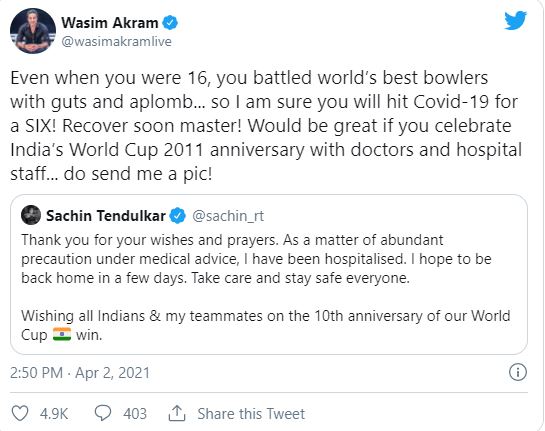Open Wasim Akram's profile picture
This screenshot has width=545, height=431.
[33, 31]
